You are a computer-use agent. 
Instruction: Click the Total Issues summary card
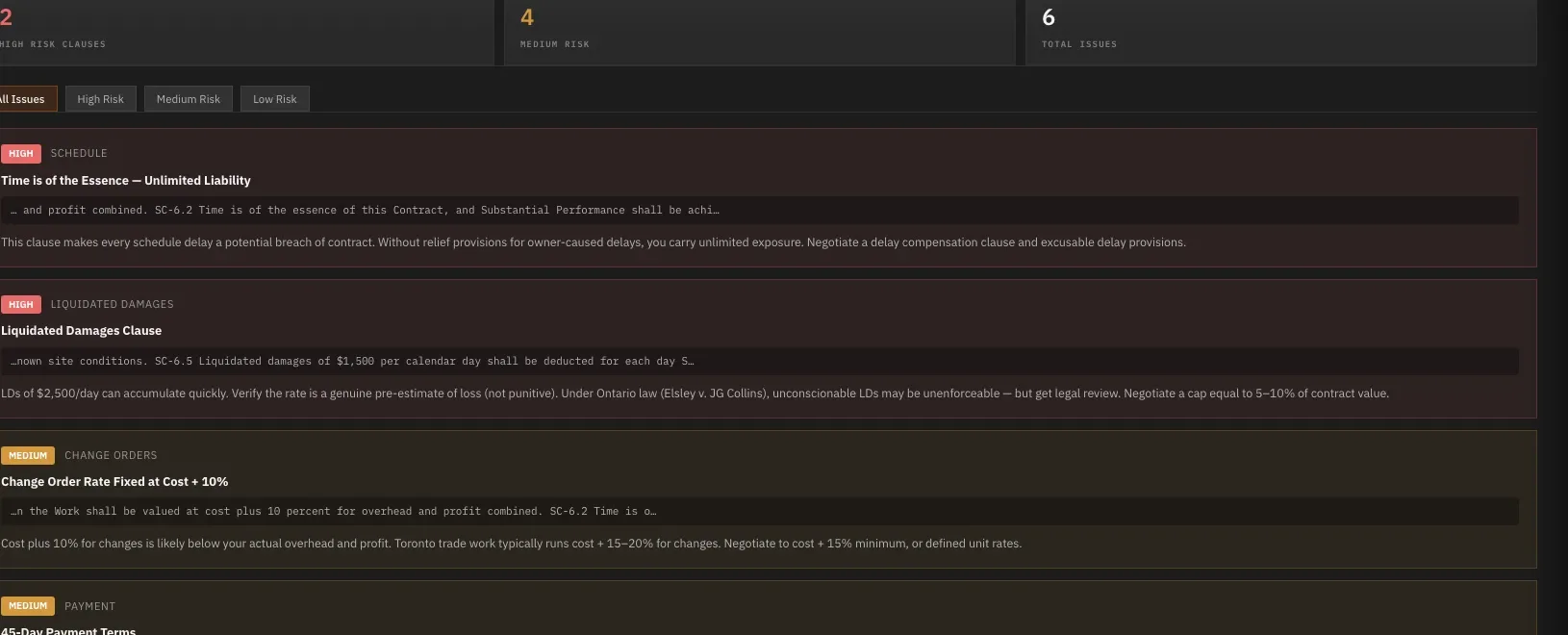1280,32
